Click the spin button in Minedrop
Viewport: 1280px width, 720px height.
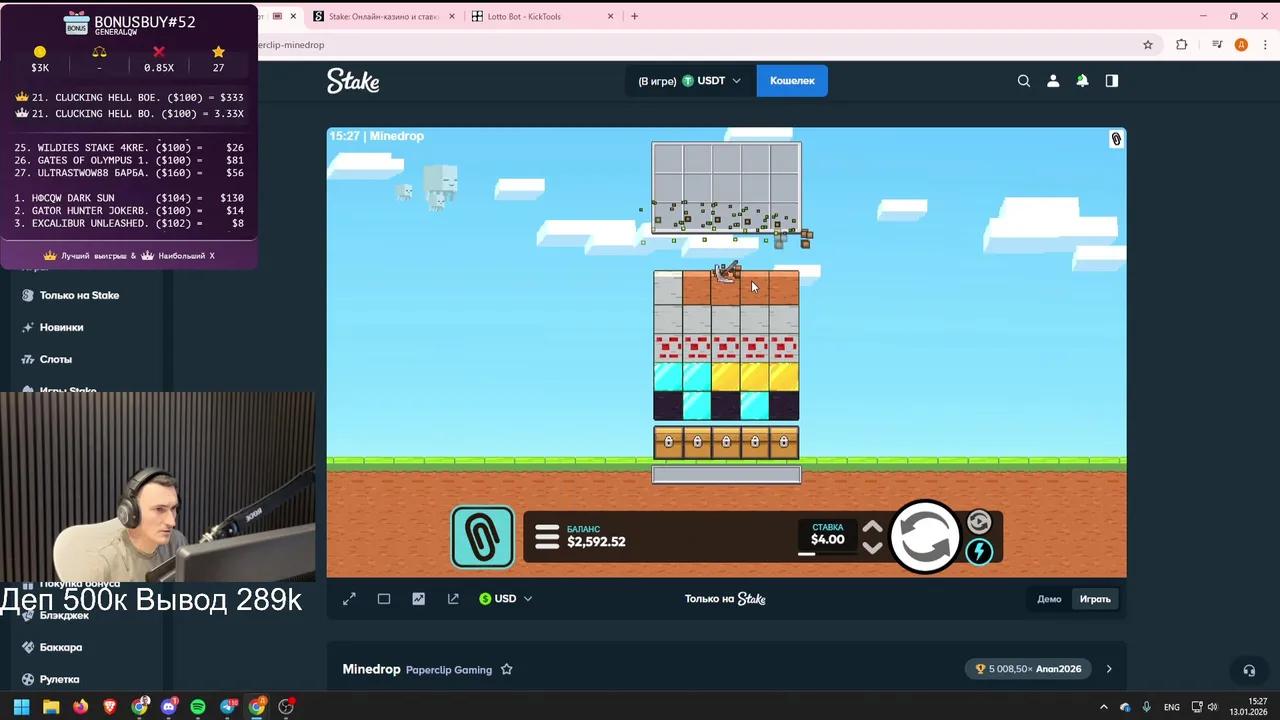pos(925,538)
